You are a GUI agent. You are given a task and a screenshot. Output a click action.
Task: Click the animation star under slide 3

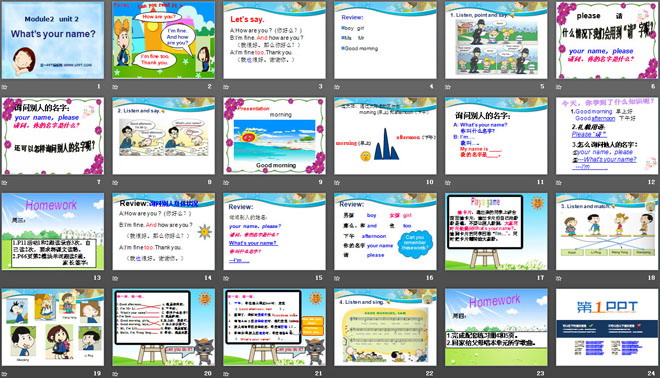coord(226,87)
